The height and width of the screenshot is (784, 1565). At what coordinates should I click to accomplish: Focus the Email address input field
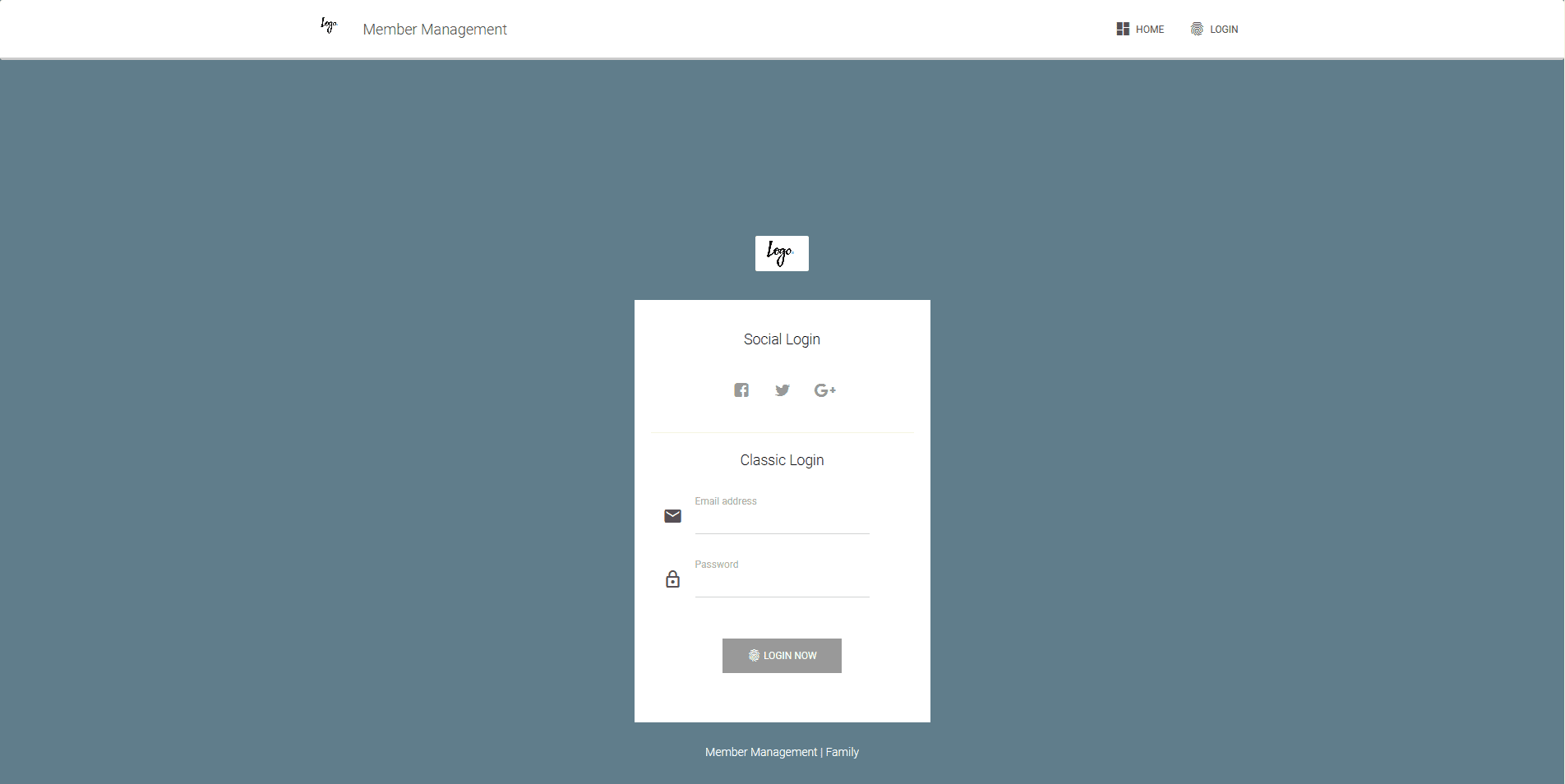(782, 521)
